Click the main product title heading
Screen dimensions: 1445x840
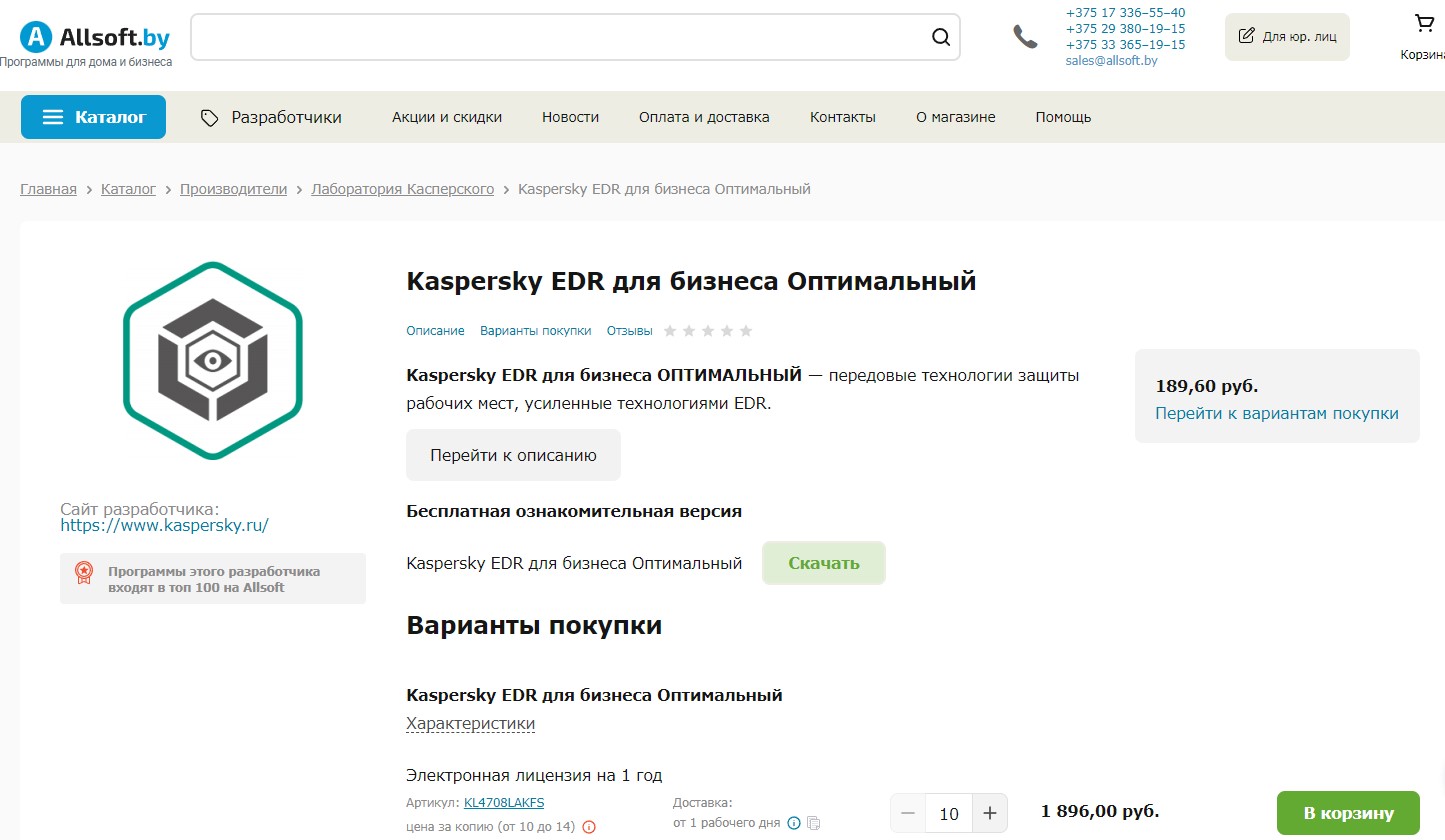[x=691, y=281]
